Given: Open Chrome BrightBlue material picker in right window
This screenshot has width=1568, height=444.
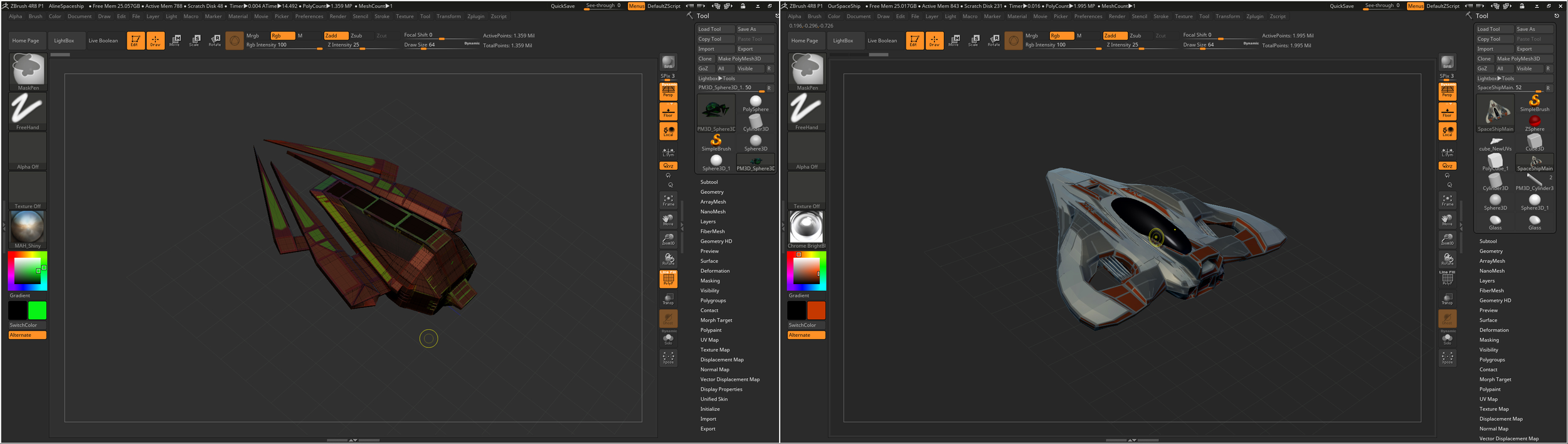Looking at the screenshot, I should point(807,230).
